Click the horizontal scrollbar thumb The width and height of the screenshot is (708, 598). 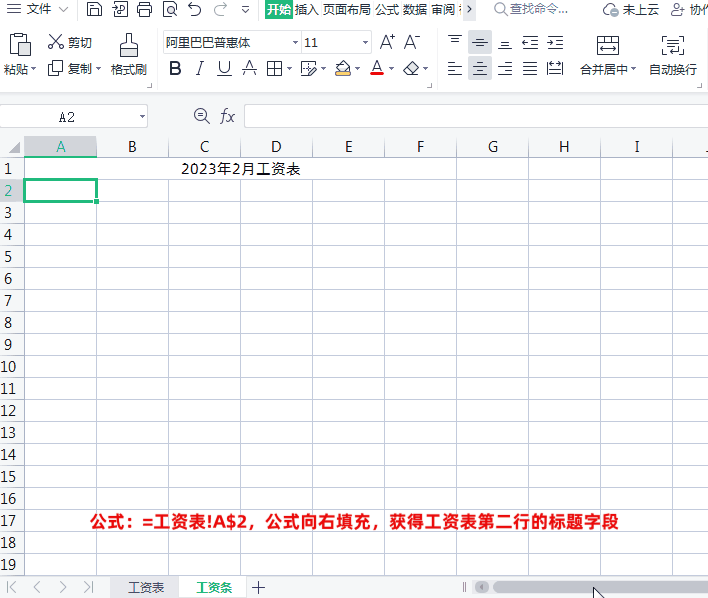[601, 587]
